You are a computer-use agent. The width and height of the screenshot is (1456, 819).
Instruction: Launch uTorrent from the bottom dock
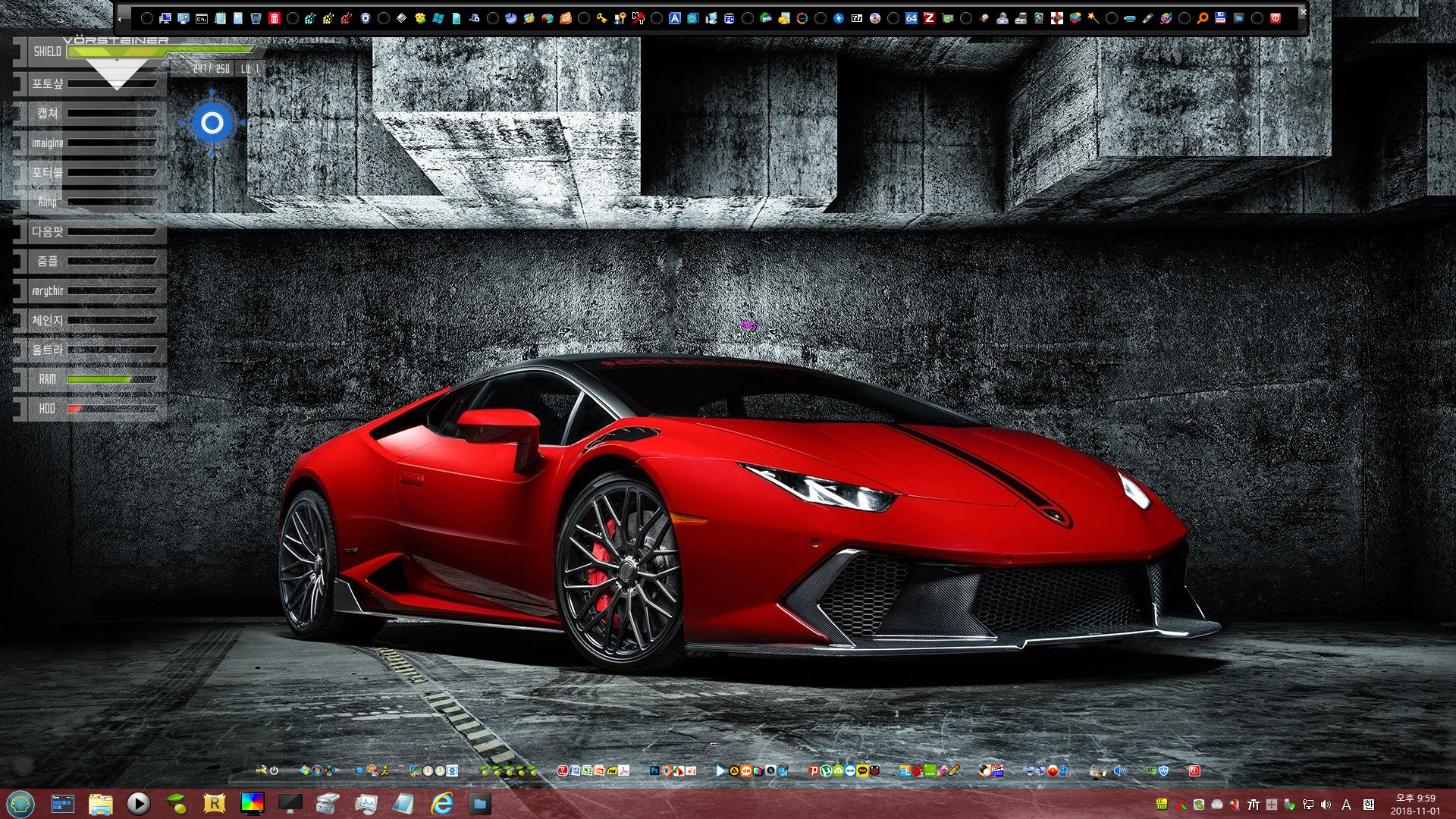(826, 770)
